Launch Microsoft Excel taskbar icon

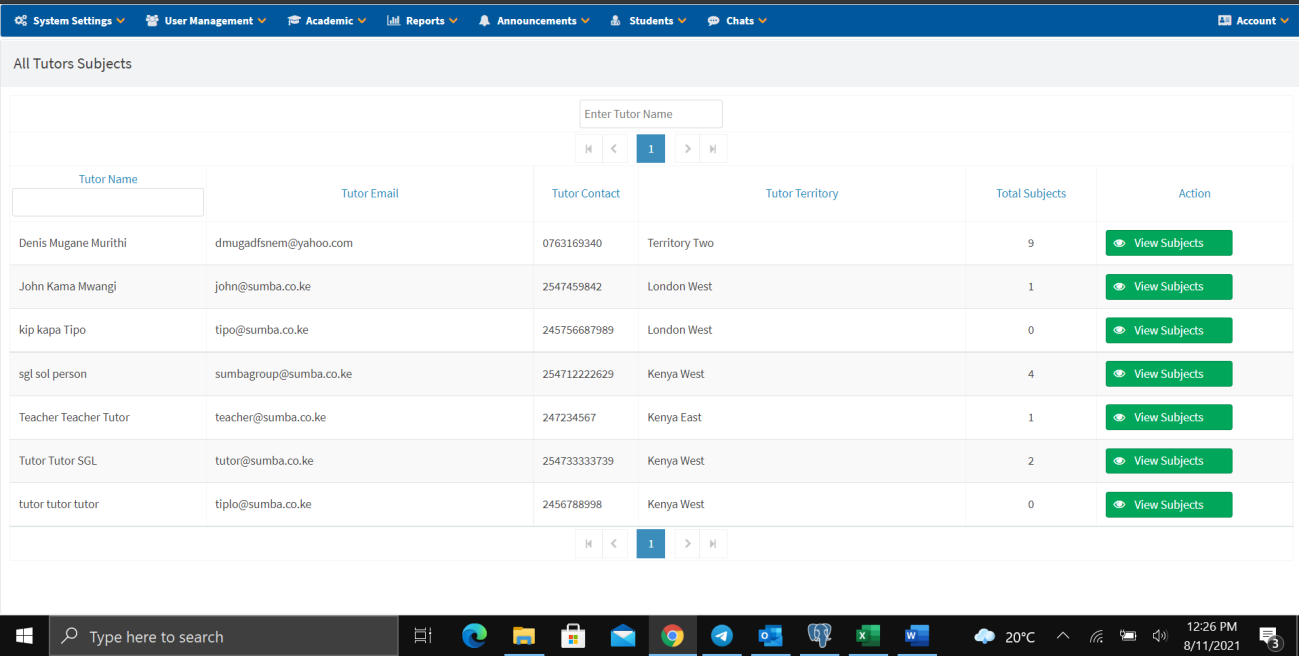868,636
